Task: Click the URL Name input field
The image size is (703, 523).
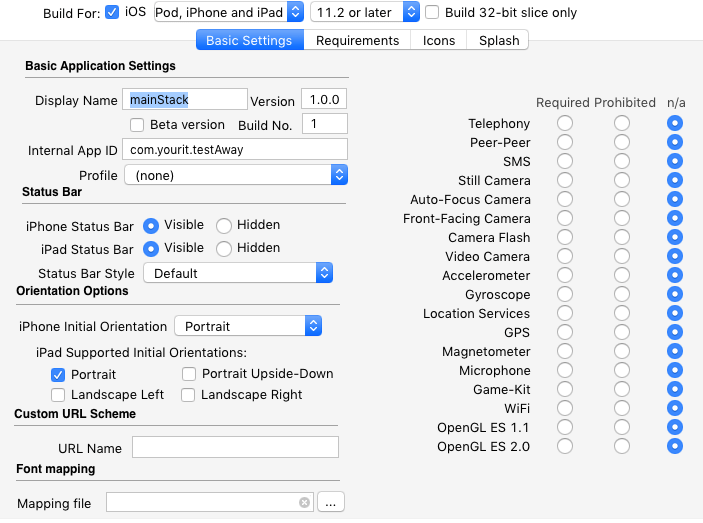Action: 235,448
